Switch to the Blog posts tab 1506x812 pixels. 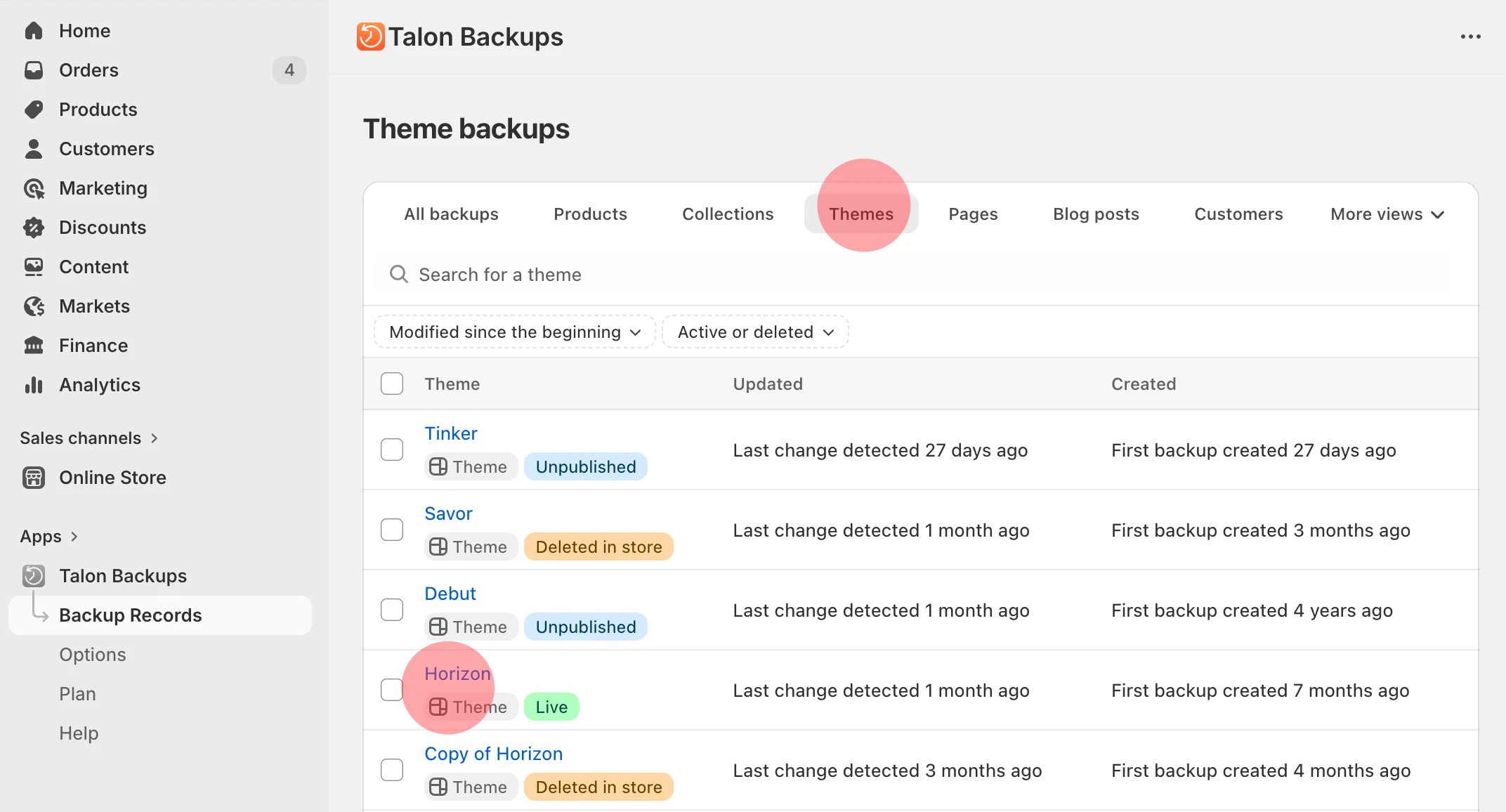(x=1096, y=214)
